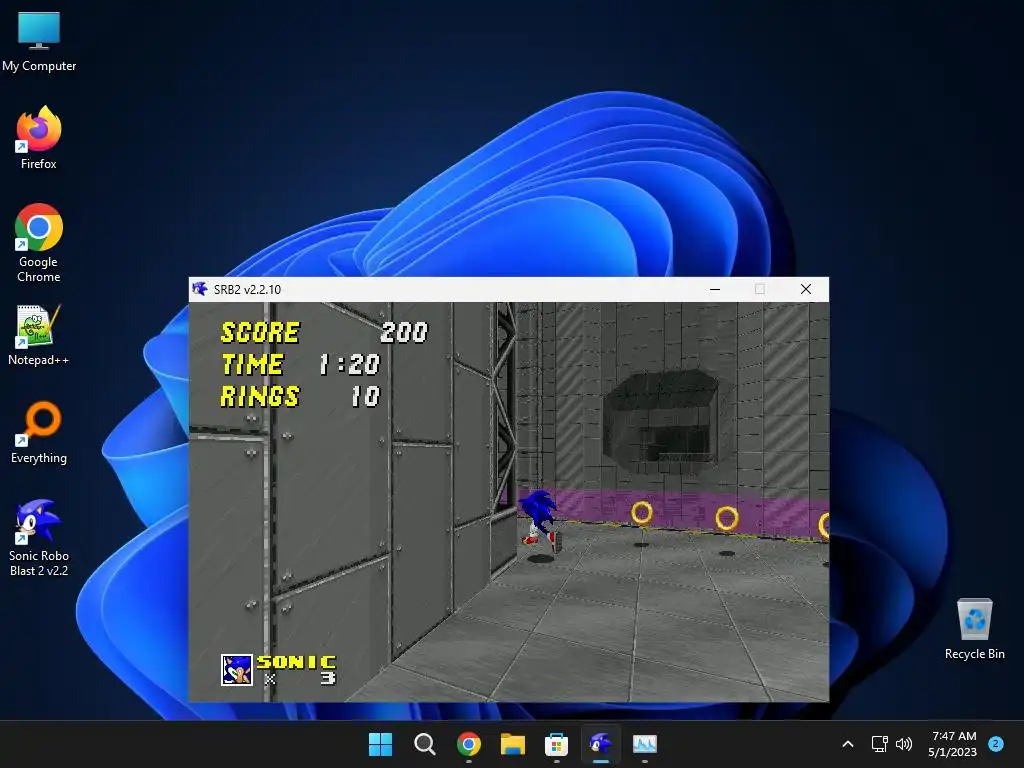This screenshot has height=768, width=1024.
Task: Open the clock showing 7:47 AM
Action: coord(953,744)
